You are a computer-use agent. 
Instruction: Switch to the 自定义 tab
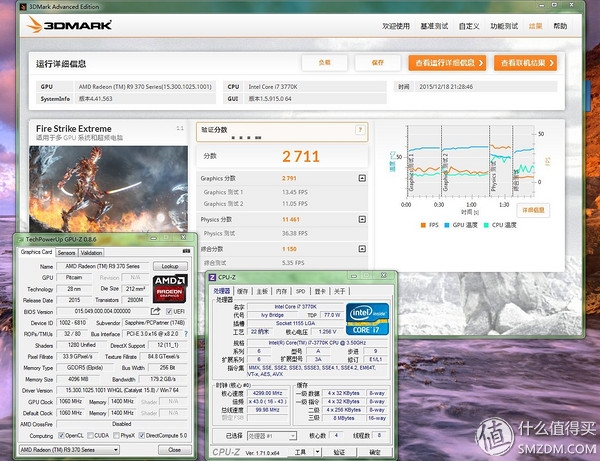(x=469, y=26)
